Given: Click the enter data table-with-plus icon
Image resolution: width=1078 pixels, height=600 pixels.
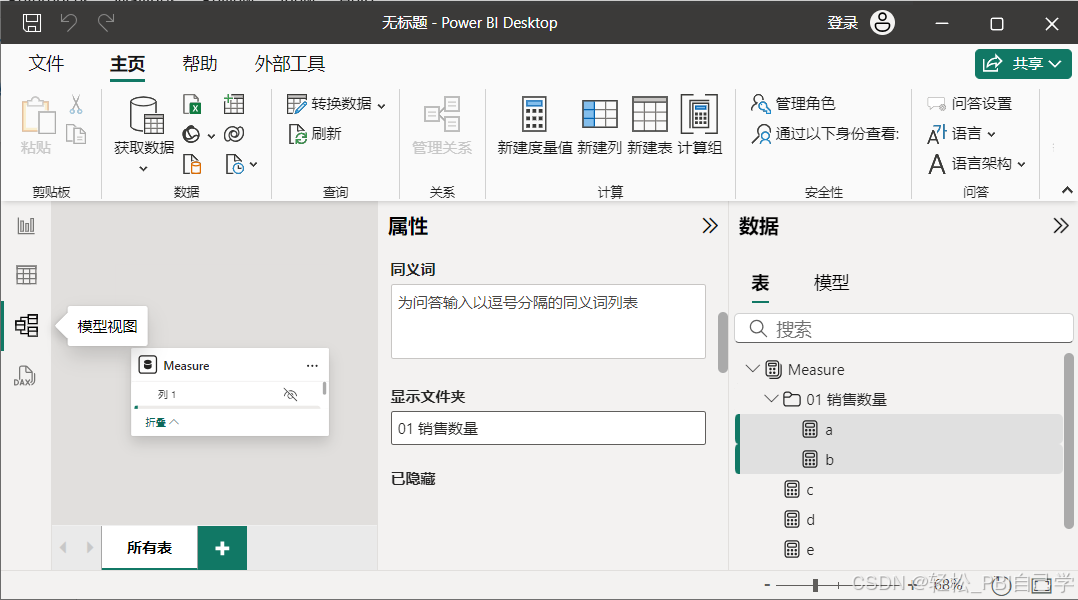Looking at the screenshot, I should pyautogui.click(x=234, y=104).
